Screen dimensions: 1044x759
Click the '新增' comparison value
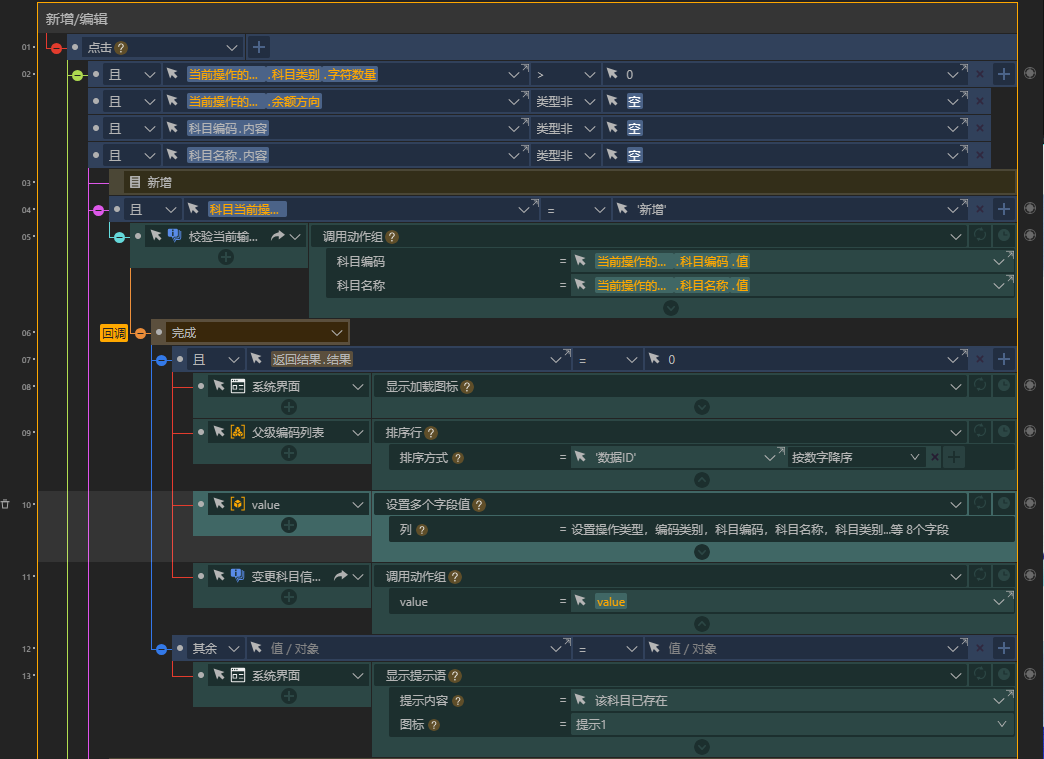652,210
